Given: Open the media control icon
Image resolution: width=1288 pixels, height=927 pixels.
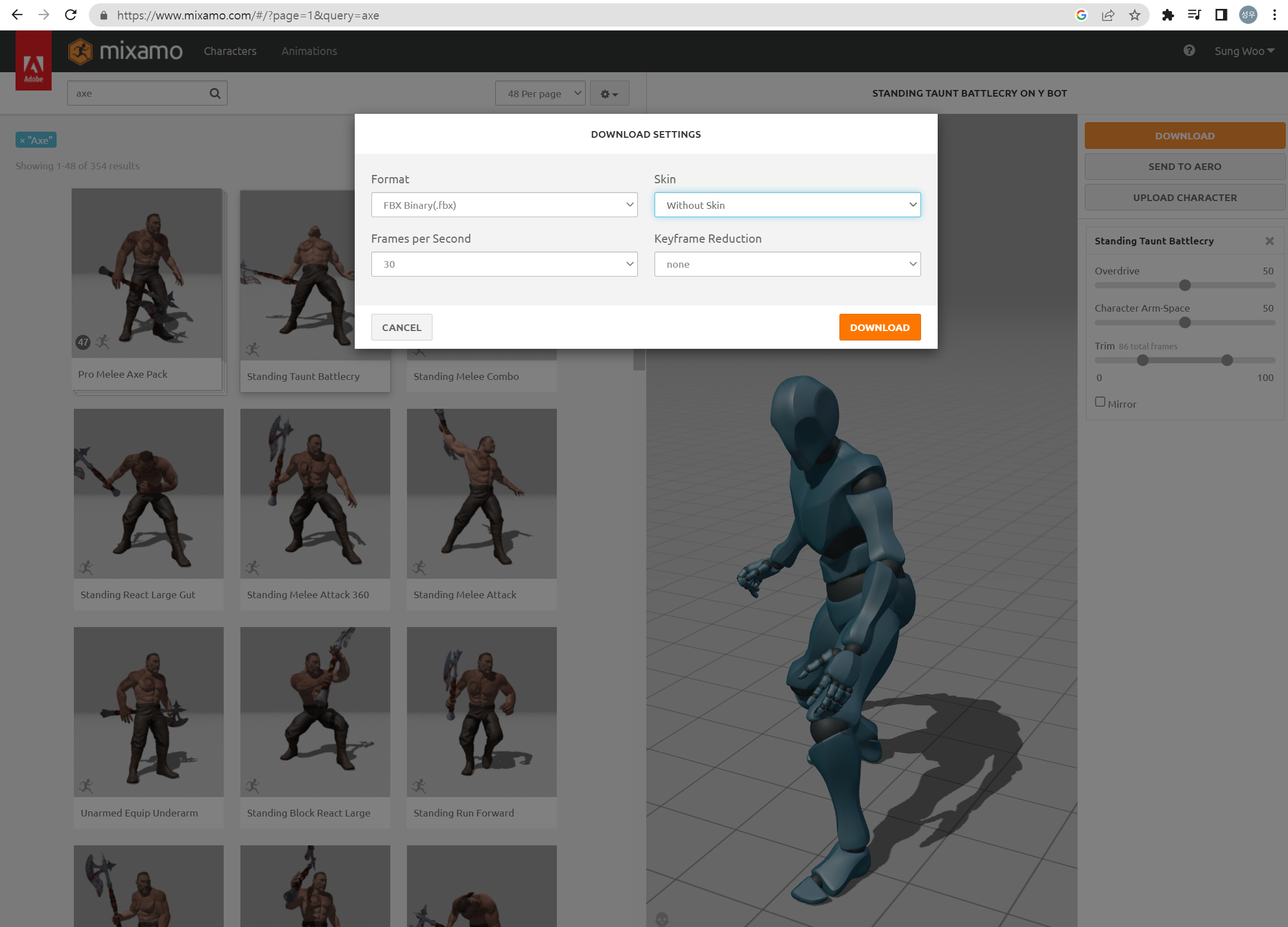Looking at the screenshot, I should [x=1194, y=16].
